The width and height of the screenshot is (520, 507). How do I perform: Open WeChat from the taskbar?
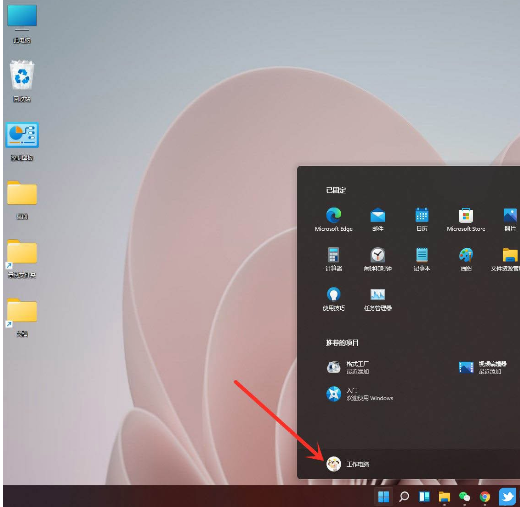[464, 496]
